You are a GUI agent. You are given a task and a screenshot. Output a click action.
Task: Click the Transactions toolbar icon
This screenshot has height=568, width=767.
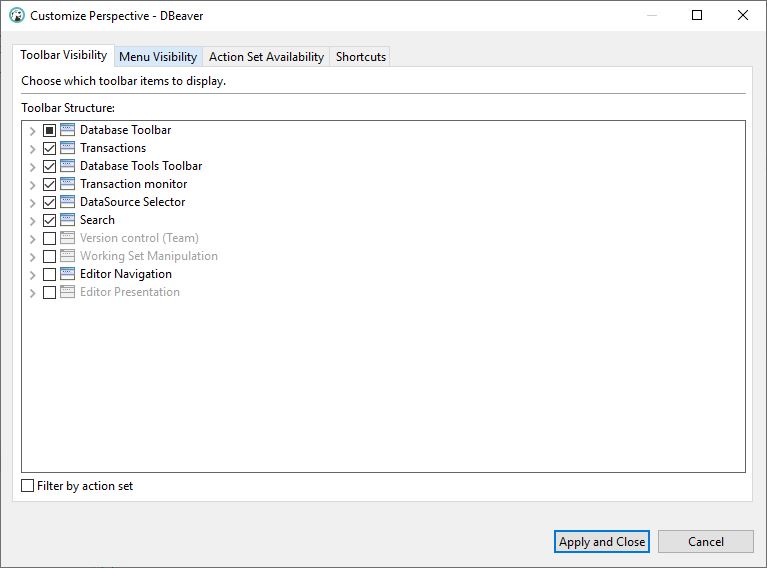68,148
